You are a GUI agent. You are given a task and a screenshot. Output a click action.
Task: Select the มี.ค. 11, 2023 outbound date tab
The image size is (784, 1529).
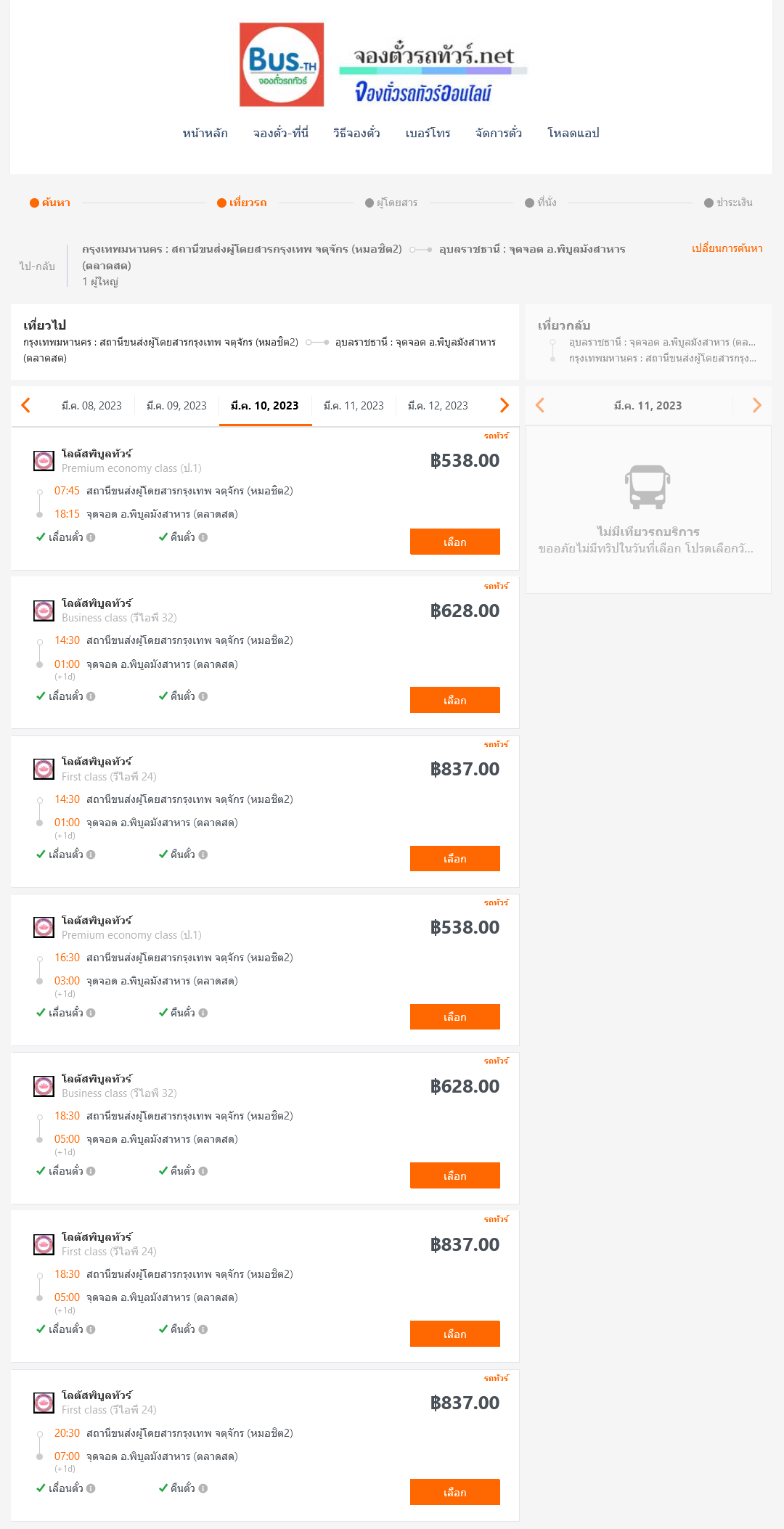(354, 406)
